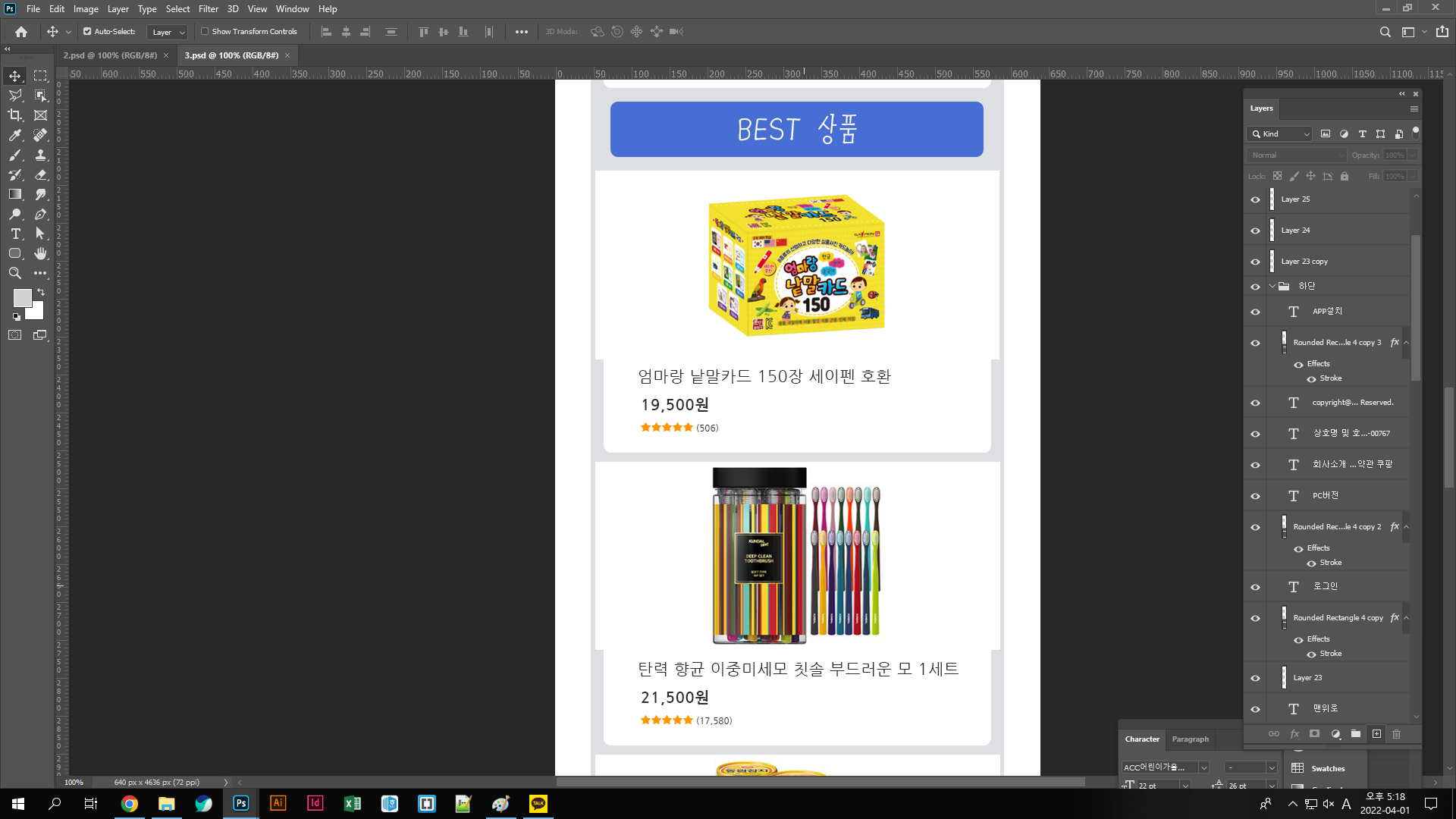Hide Layer 25 visibility eye
Screen dimensions: 1456x819
click(1255, 199)
